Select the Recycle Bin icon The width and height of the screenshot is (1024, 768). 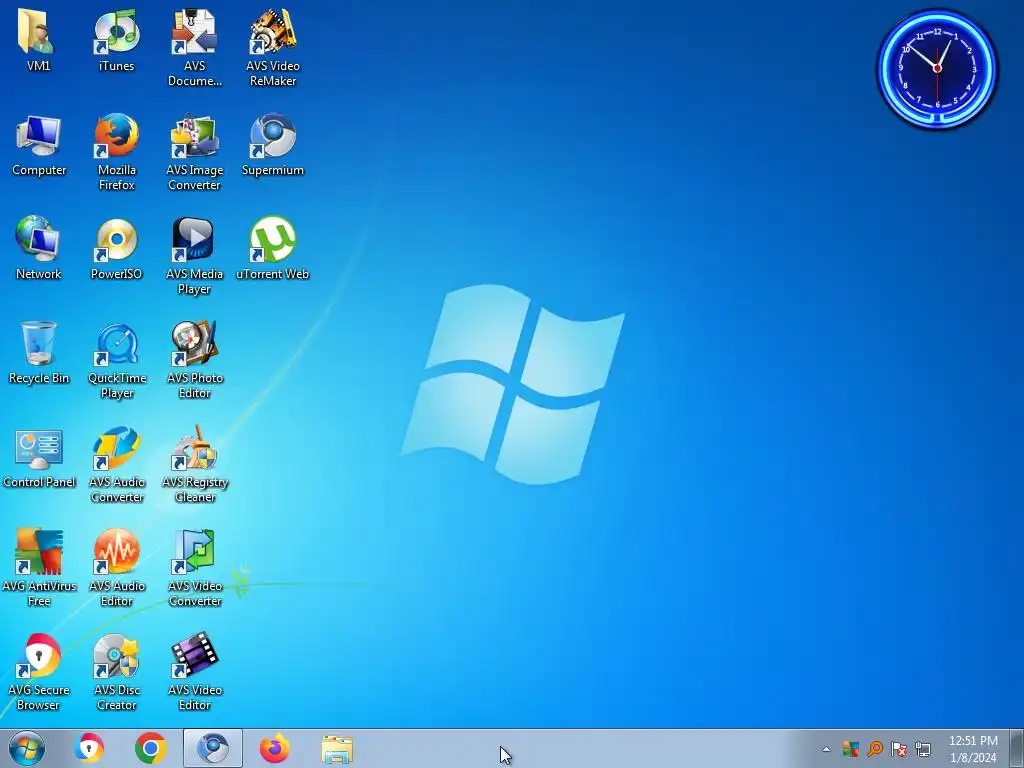[x=39, y=353]
